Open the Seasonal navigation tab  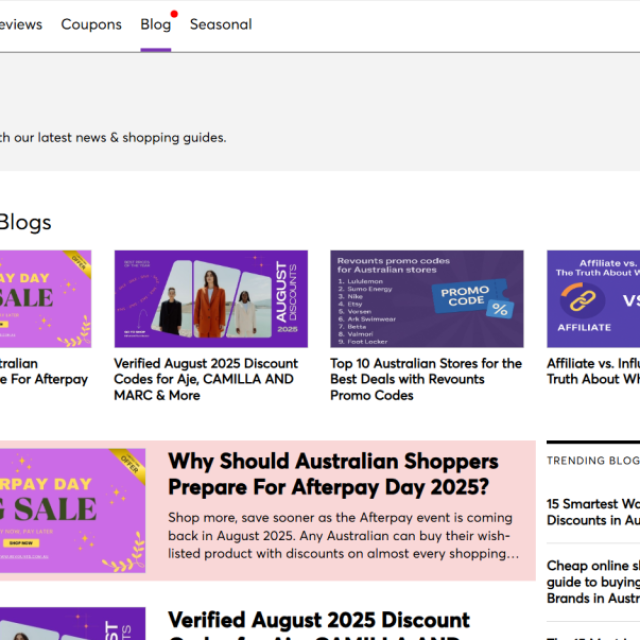221,24
